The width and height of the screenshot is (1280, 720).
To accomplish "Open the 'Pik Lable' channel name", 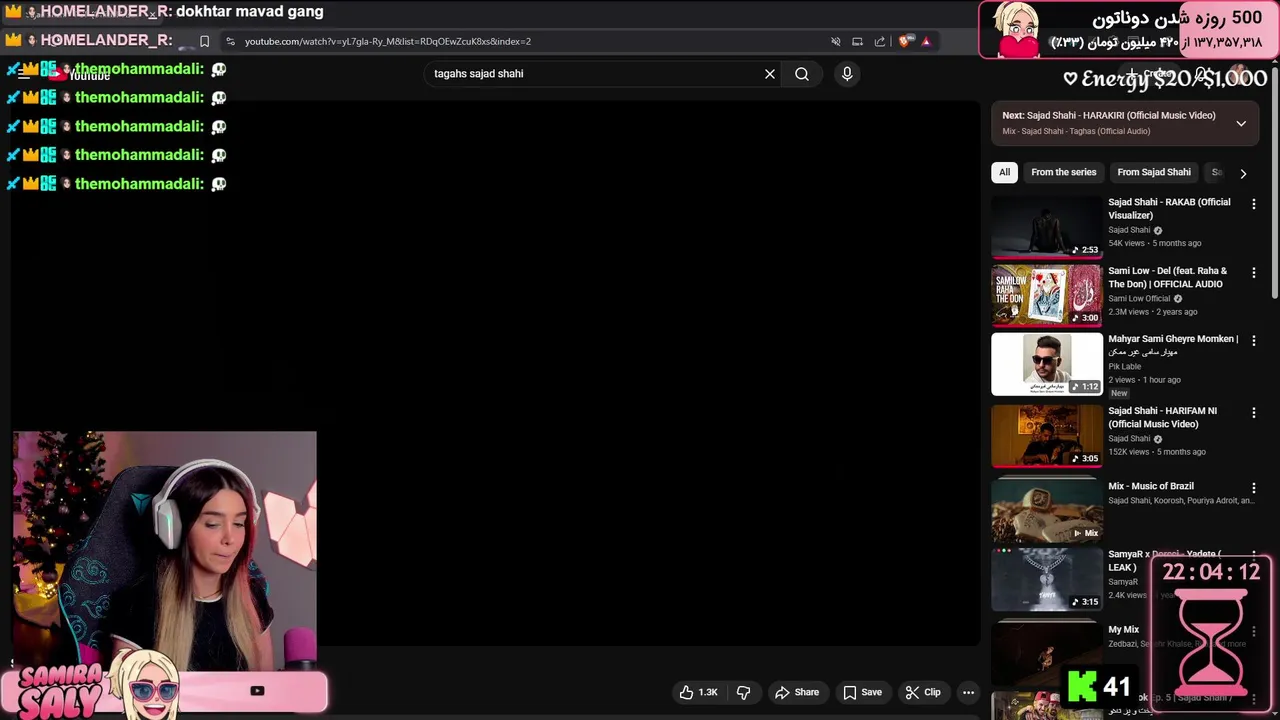I will (x=1124, y=366).
